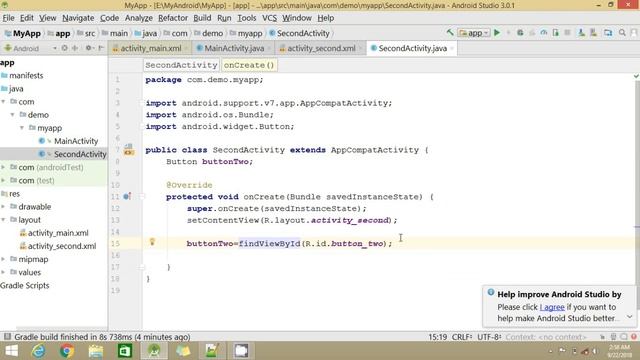Click the Windows Start button
This screenshot has width=640, height=360.
[11, 351]
